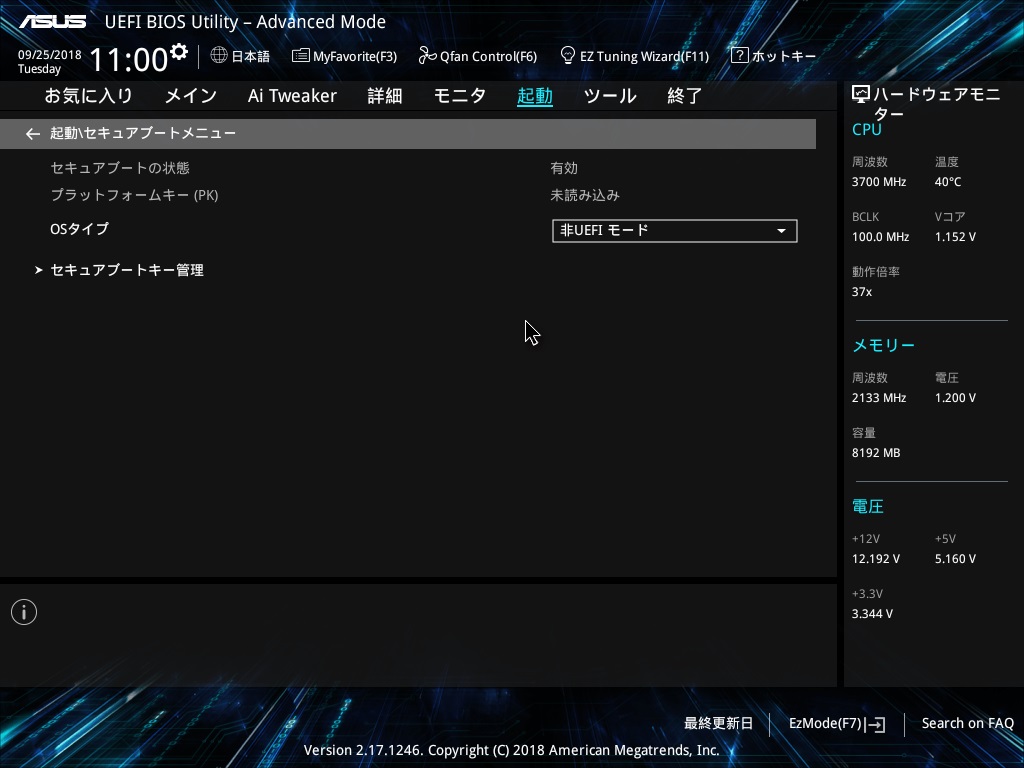Image resolution: width=1024 pixels, height=768 pixels.
Task: Click CPU frequency 3700 MHz value
Action: coord(879,182)
